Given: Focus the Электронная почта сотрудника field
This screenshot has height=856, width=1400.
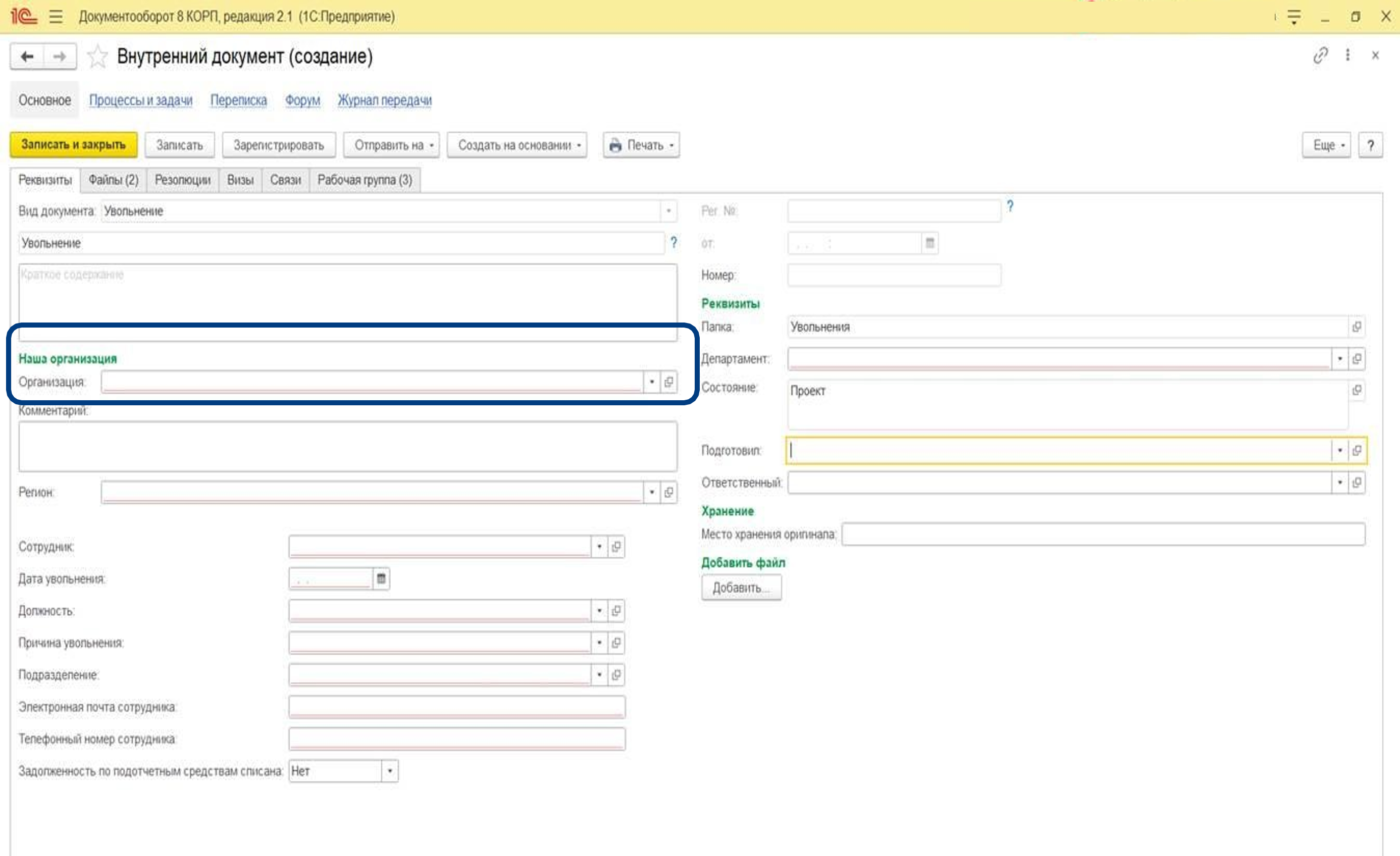Looking at the screenshot, I should tap(457, 707).
